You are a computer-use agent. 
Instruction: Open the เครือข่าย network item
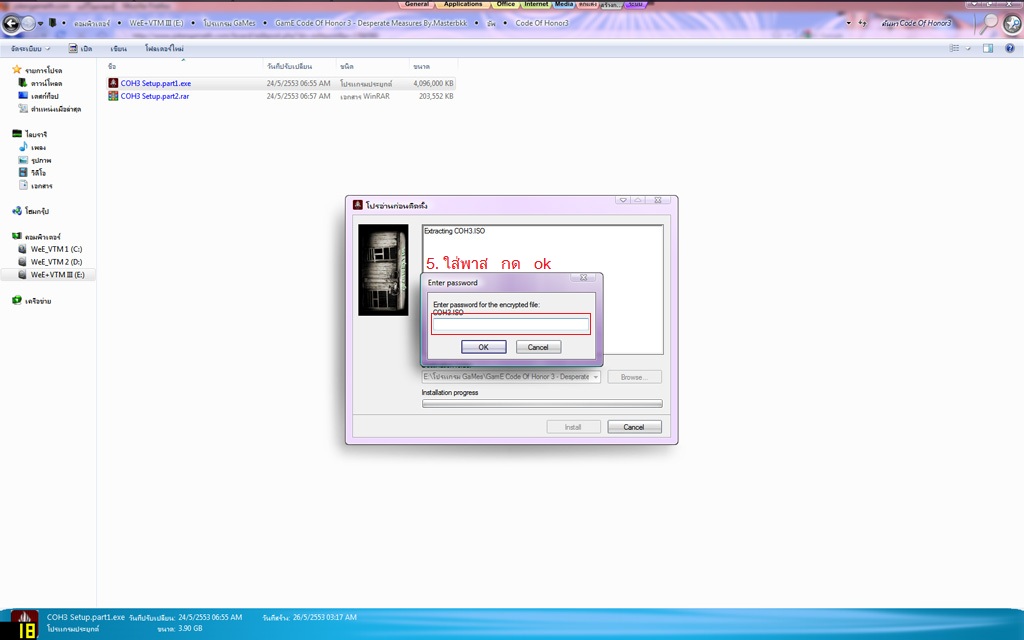[x=31, y=301]
